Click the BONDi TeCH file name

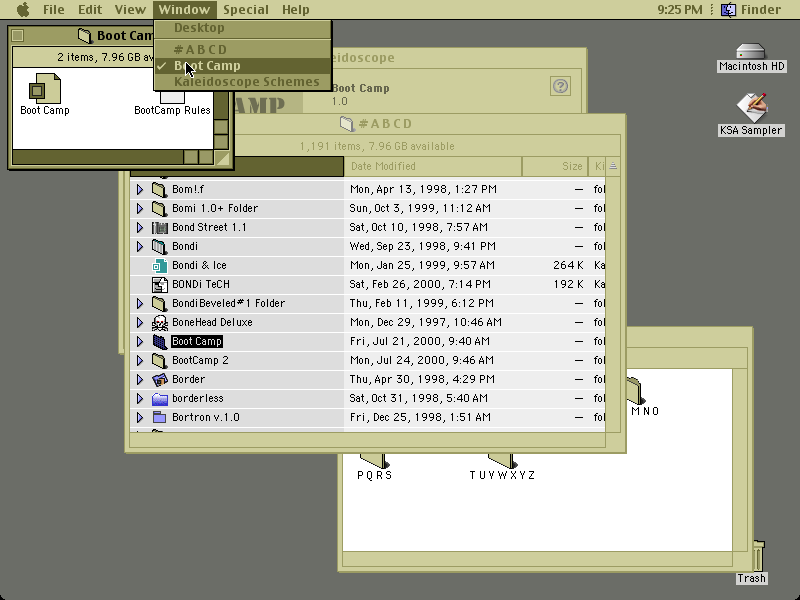coord(201,285)
